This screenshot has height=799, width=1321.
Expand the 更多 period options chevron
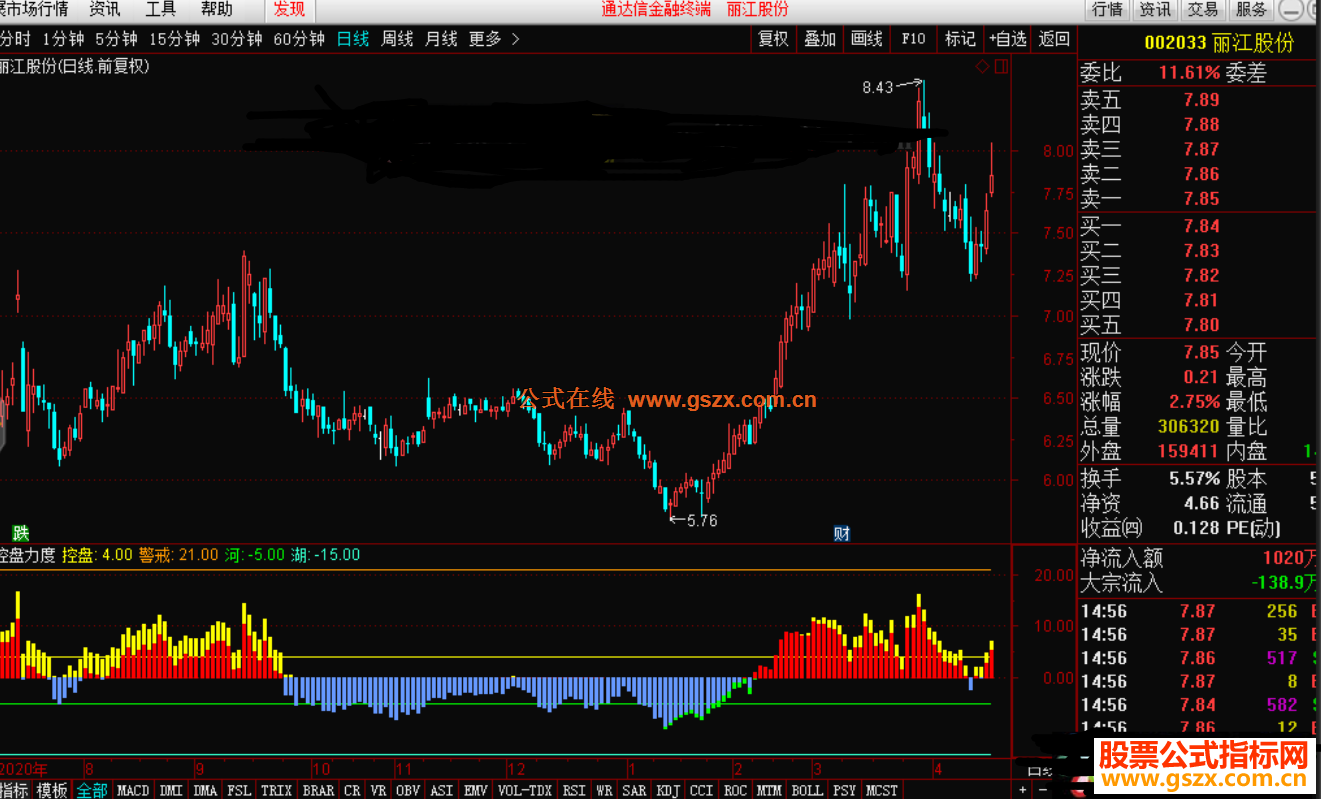515,39
